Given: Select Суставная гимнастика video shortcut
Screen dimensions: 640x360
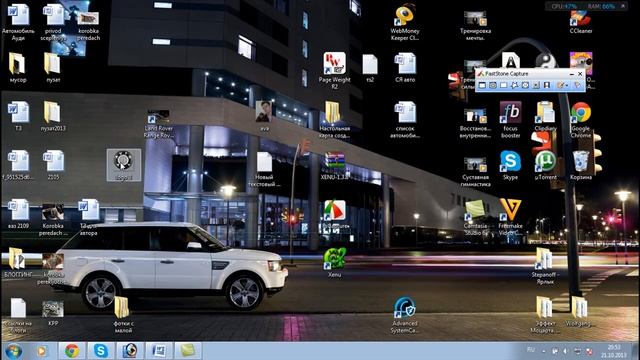Looking at the screenshot, I should 475,172.
